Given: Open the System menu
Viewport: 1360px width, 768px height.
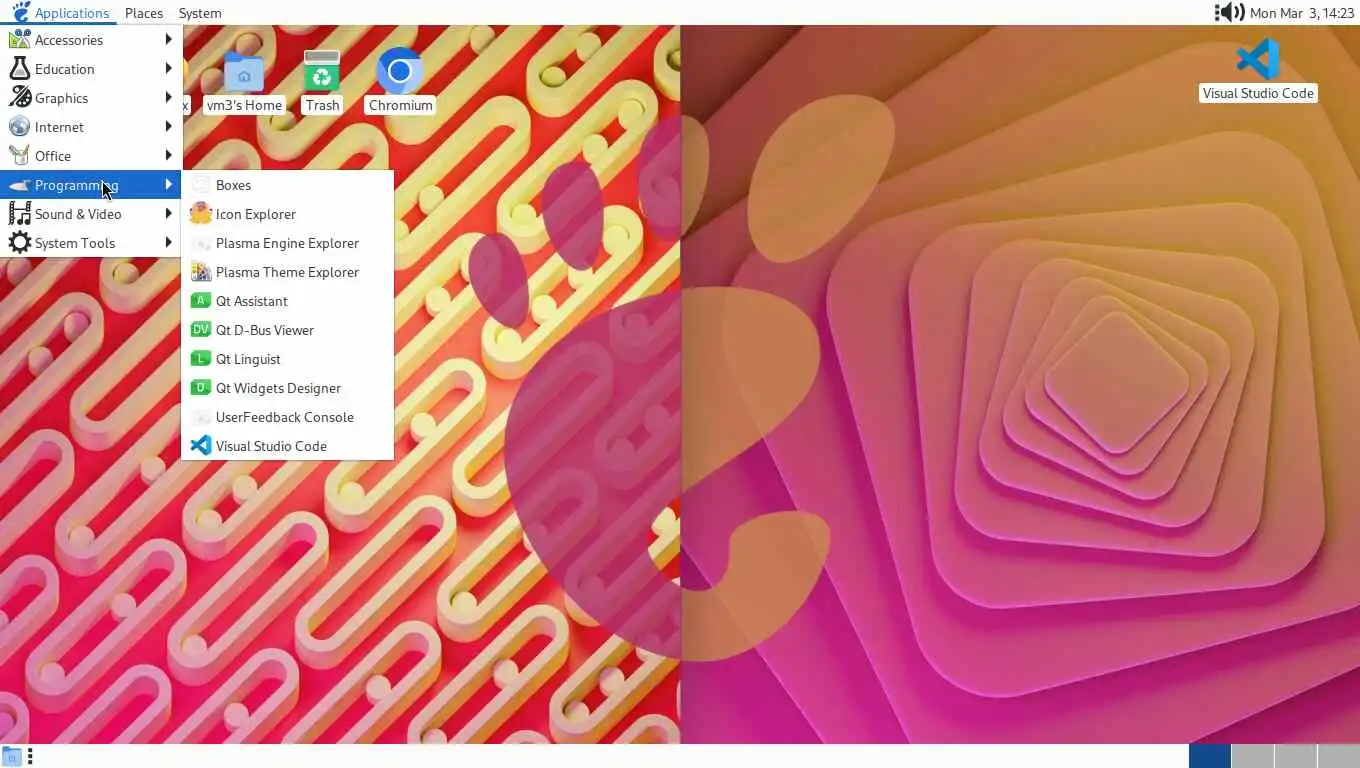Looking at the screenshot, I should tap(200, 13).
